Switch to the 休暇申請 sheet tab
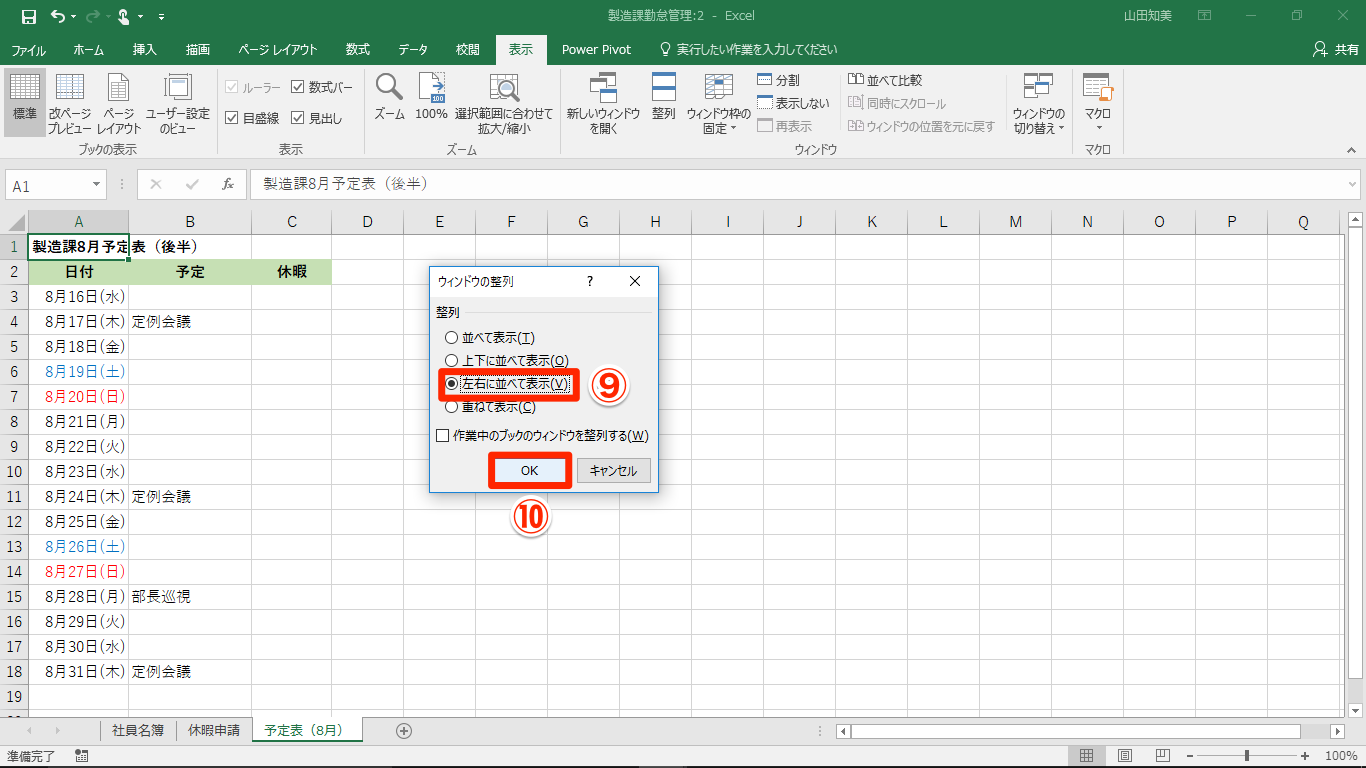This screenshot has width=1366, height=768. coord(214,730)
